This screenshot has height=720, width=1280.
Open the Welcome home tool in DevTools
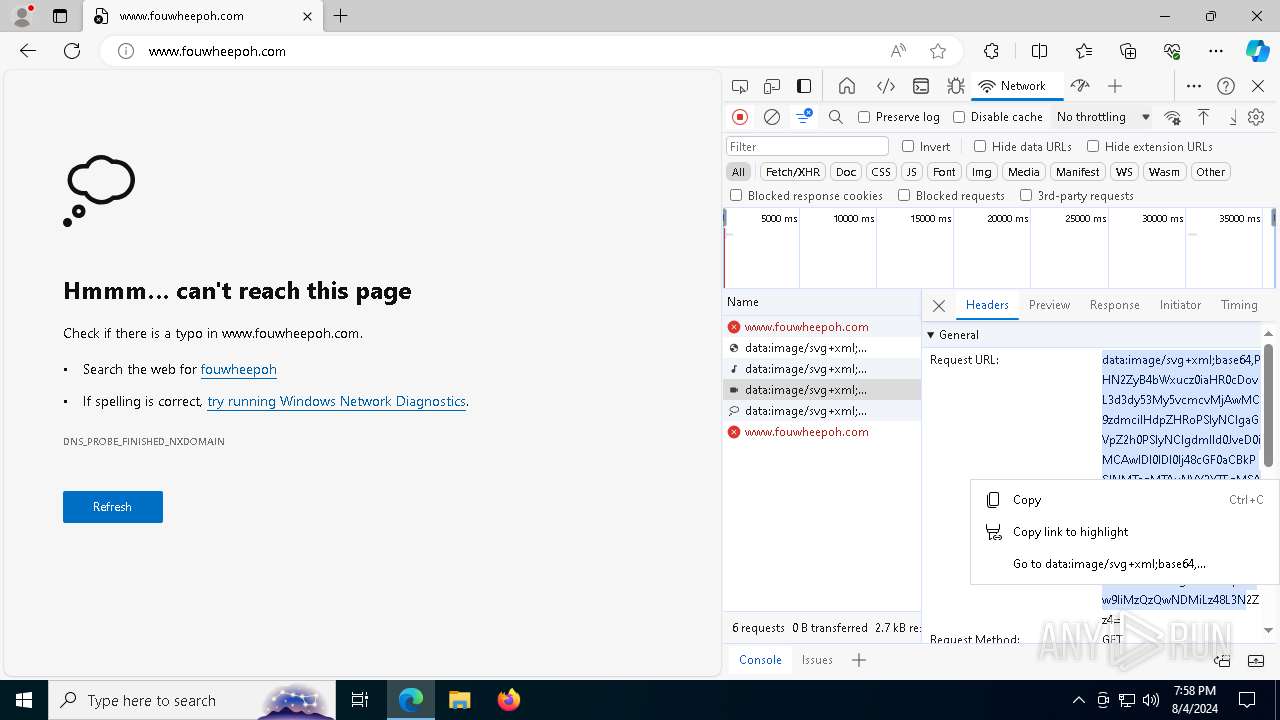tap(847, 86)
